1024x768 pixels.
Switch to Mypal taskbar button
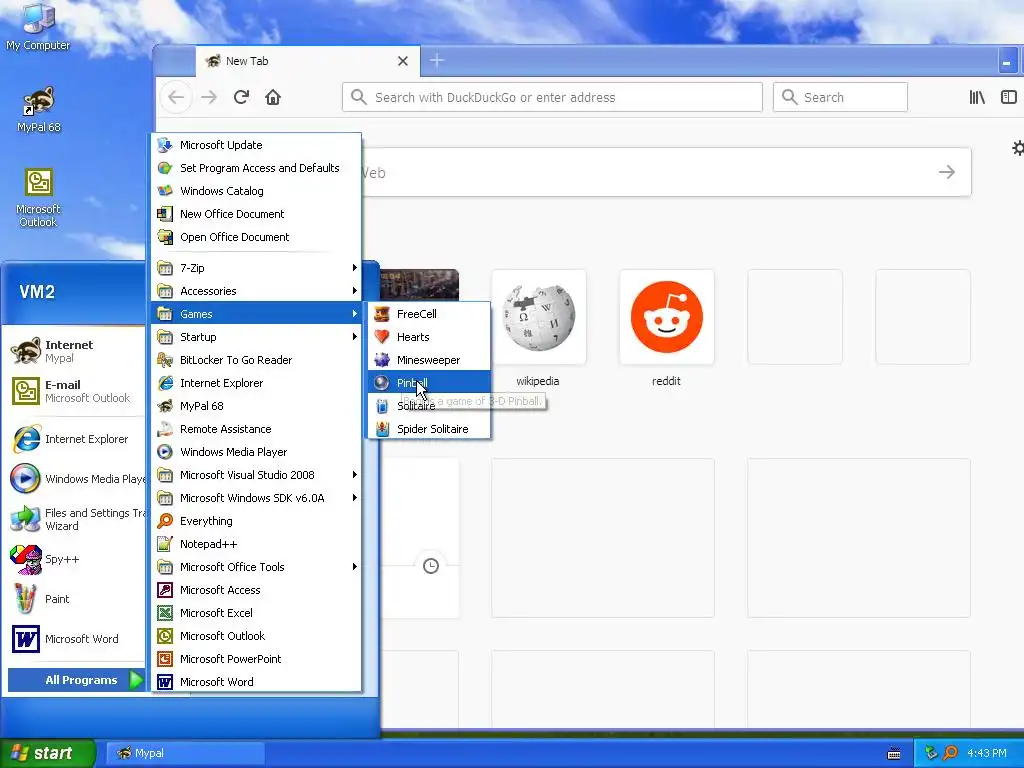coord(185,753)
